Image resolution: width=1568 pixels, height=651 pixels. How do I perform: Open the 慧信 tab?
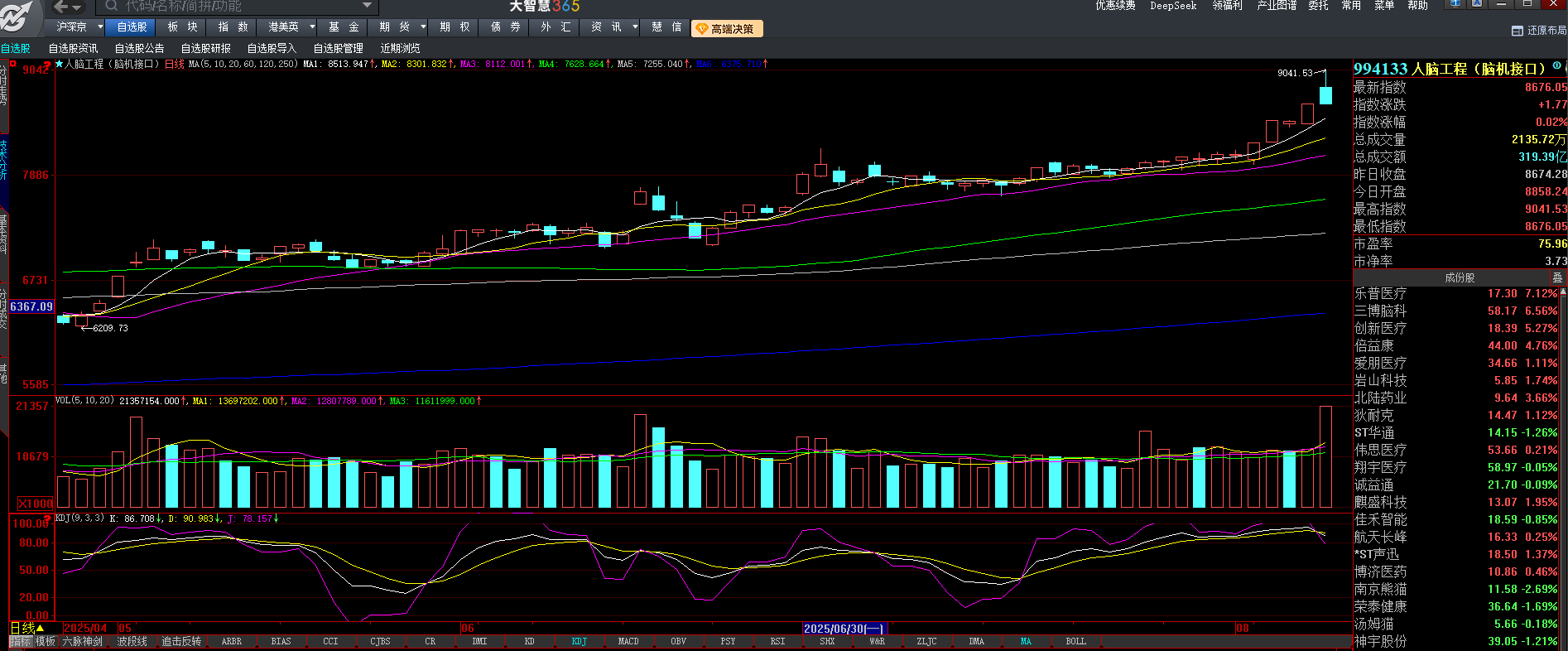(666, 27)
